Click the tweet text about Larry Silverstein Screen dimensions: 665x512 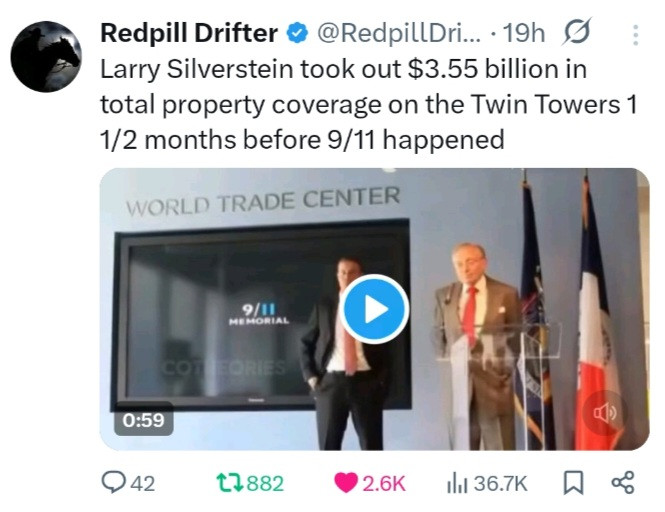pyautogui.click(x=368, y=104)
